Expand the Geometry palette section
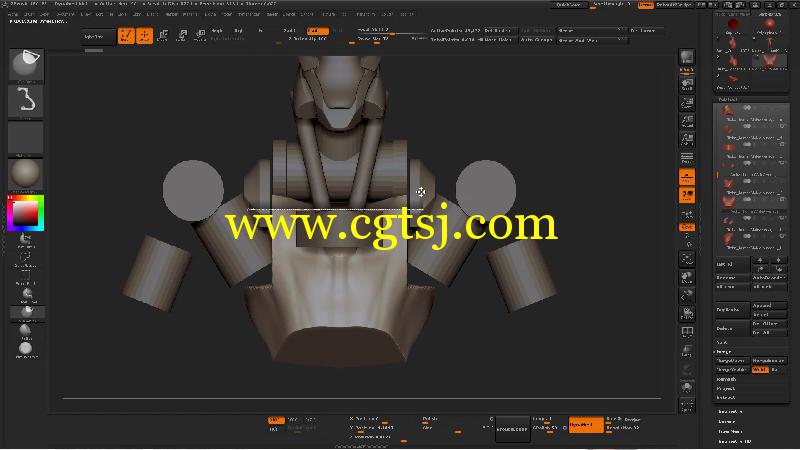Screen dimensions: 800x450 tap(730, 411)
